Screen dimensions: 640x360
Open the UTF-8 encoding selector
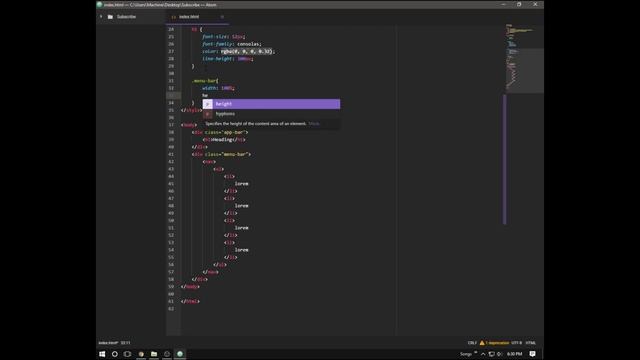point(516,343)
